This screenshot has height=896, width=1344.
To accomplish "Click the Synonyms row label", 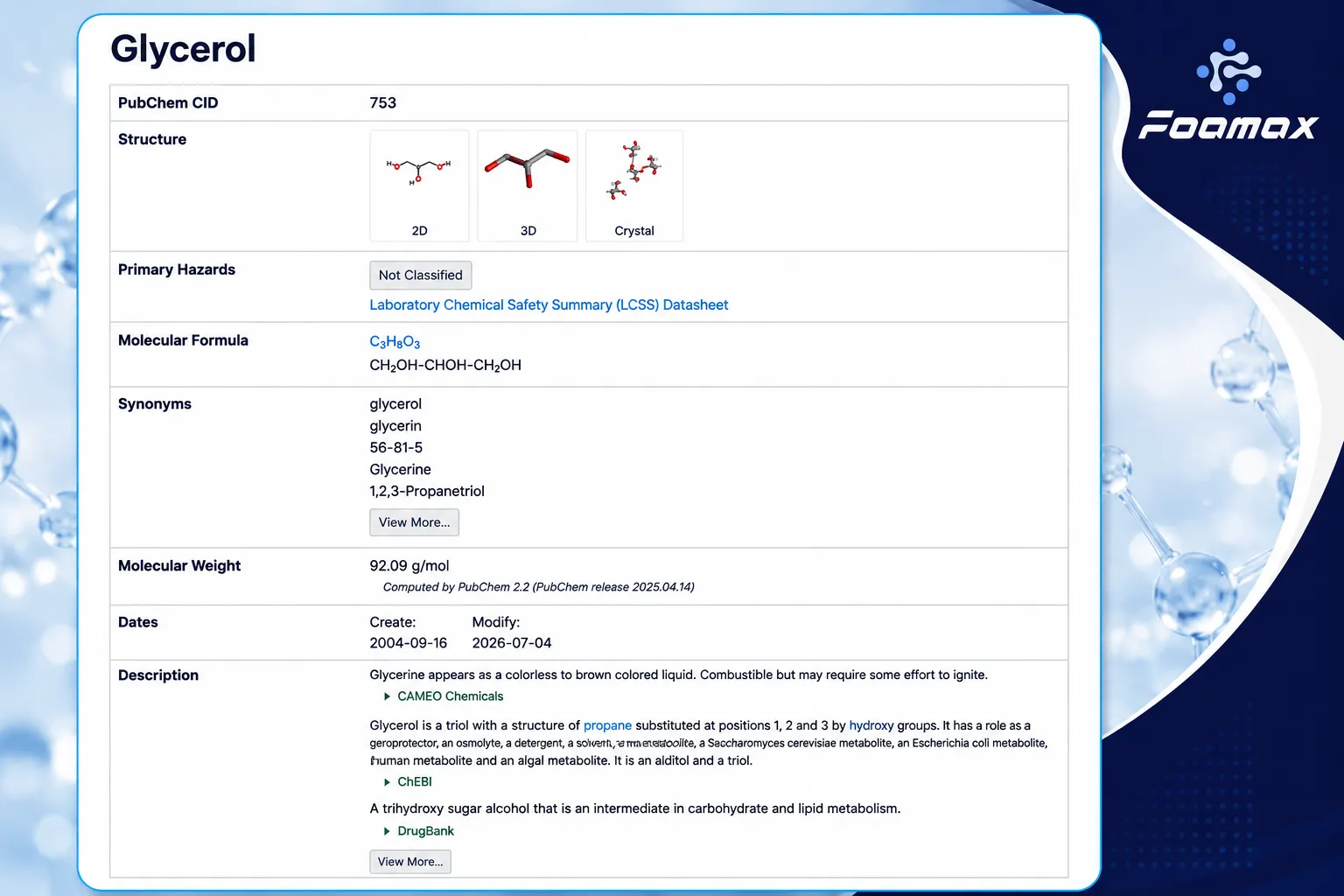I will 155,404.
